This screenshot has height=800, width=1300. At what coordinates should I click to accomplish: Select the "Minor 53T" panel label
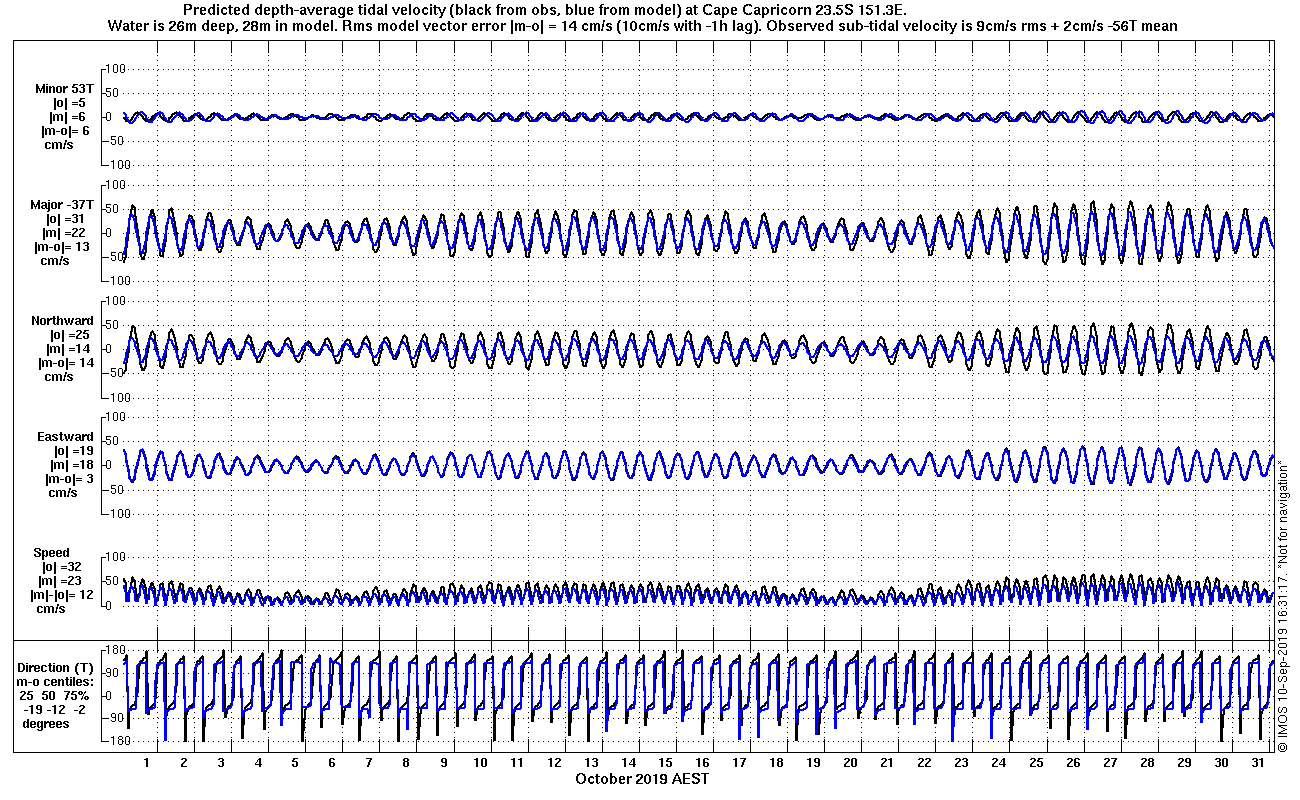click(x=65, y=89)
